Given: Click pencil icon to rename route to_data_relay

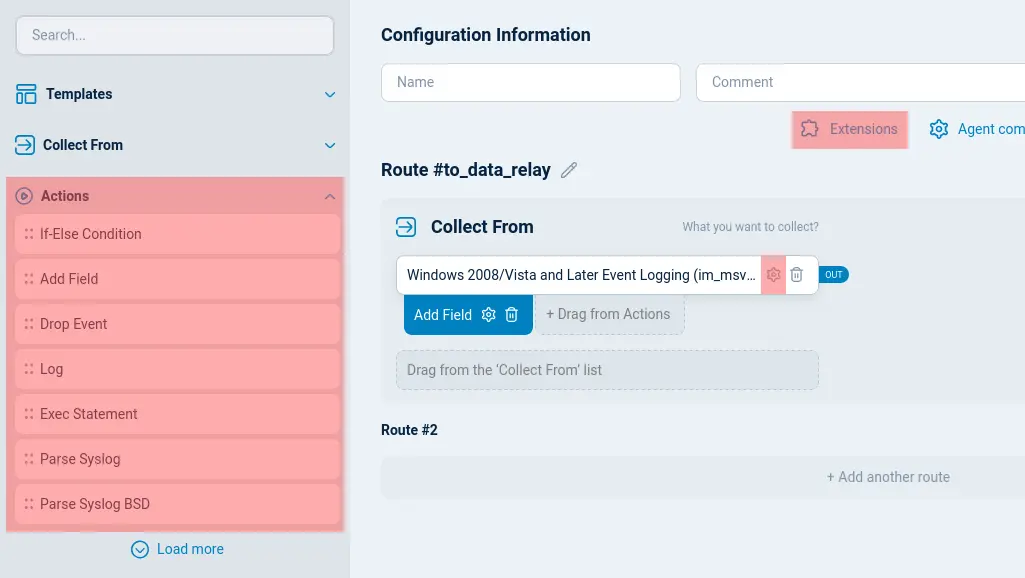Looking at the screenshot, I should click(568, 170).
